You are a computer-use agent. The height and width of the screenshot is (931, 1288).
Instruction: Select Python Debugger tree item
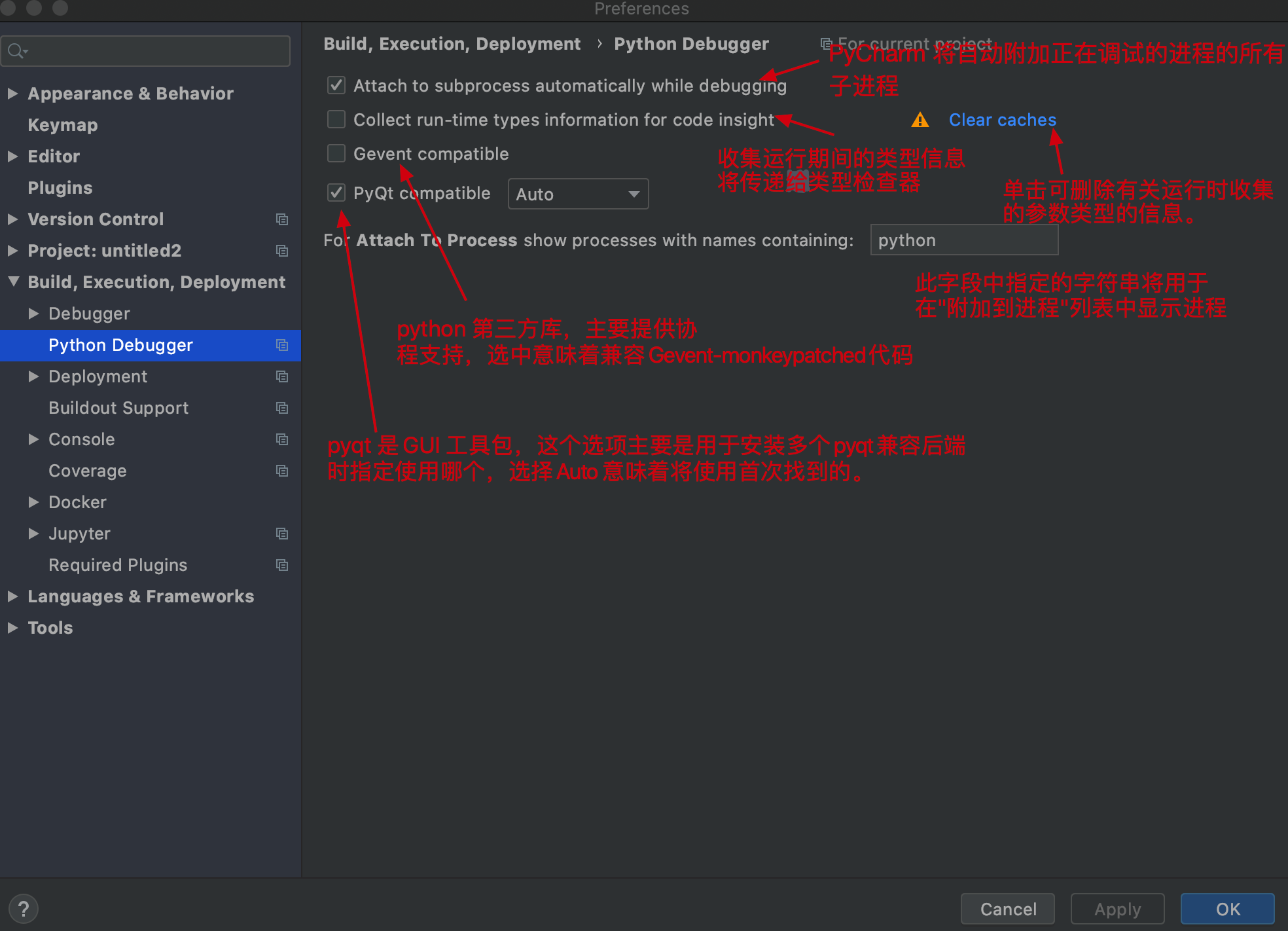click(151, 345)
